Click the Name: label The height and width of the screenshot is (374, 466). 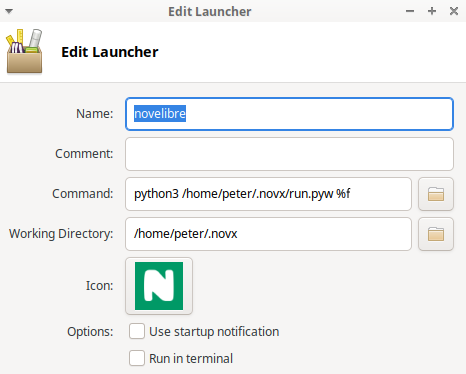tap(95, 114)
